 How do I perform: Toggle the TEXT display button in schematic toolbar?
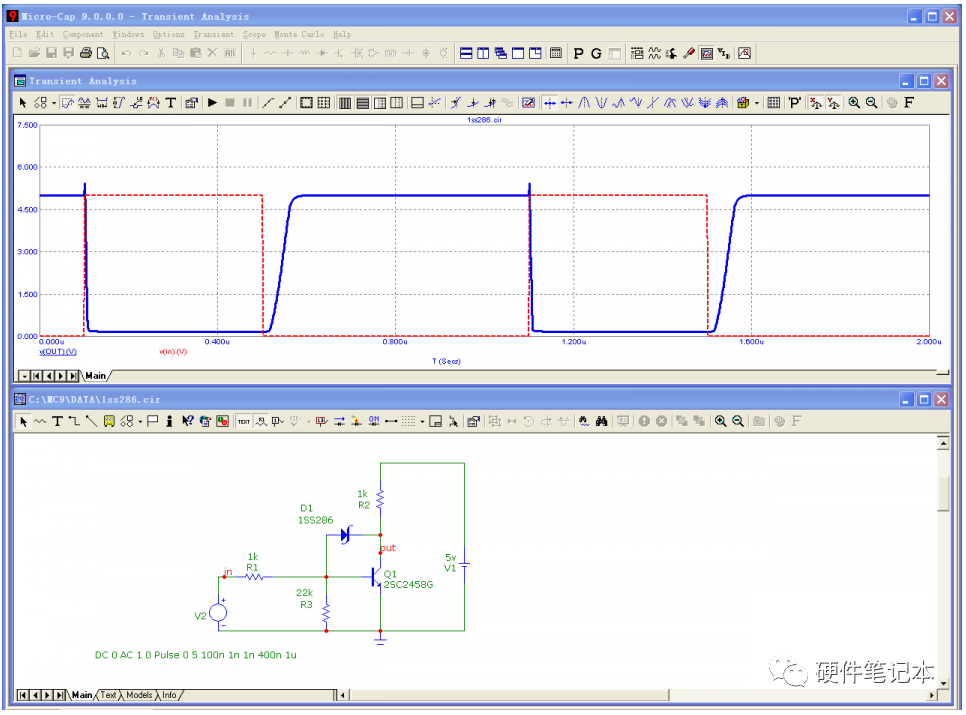[x=244, y=421]
